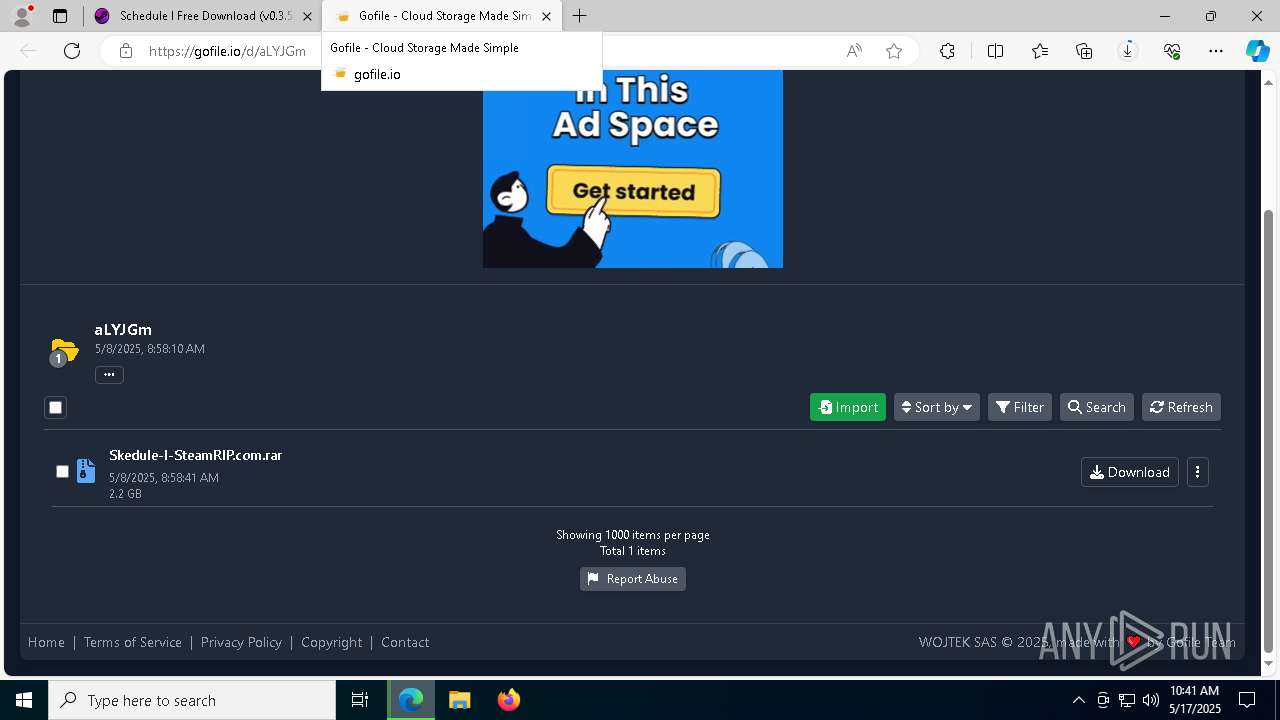Start Read aloud from the address bar

[x=854, y=51]
